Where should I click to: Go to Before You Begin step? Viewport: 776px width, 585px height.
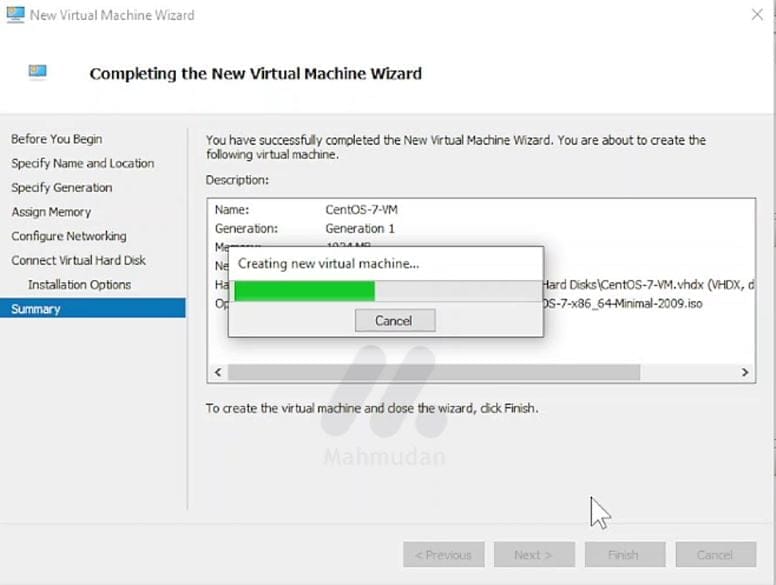coord(57,139)
